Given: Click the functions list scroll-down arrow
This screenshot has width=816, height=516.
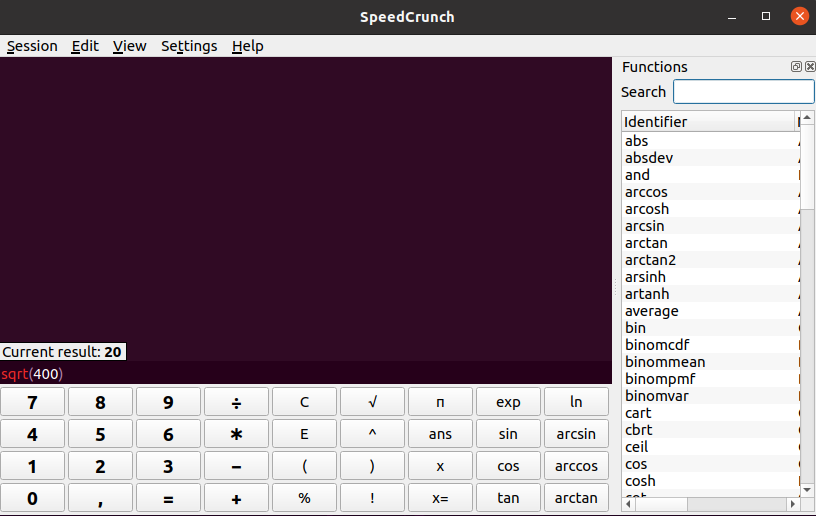Looking at the screenshot, I should pyautogui.click(x=807, y=489).
